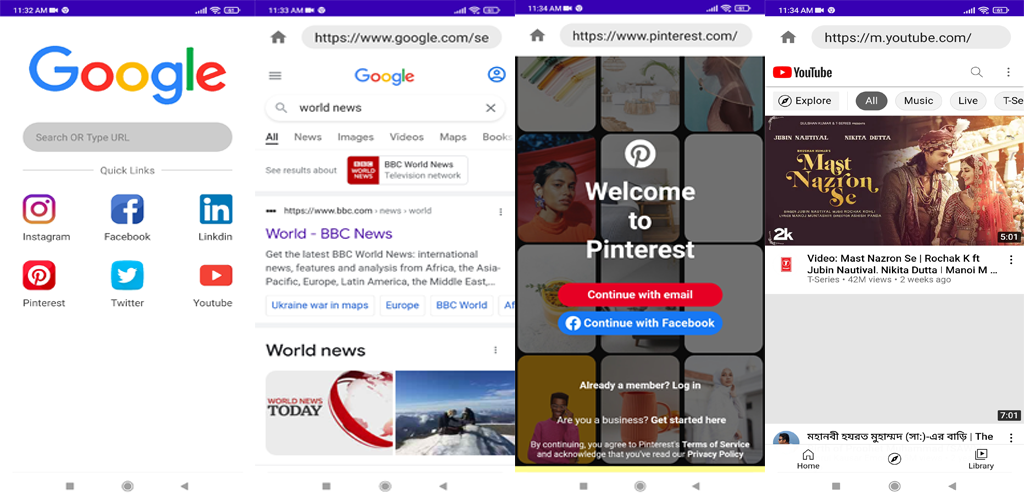Select the Music filter chip
The image size is (1024, 500).
(x=918, y=101)
